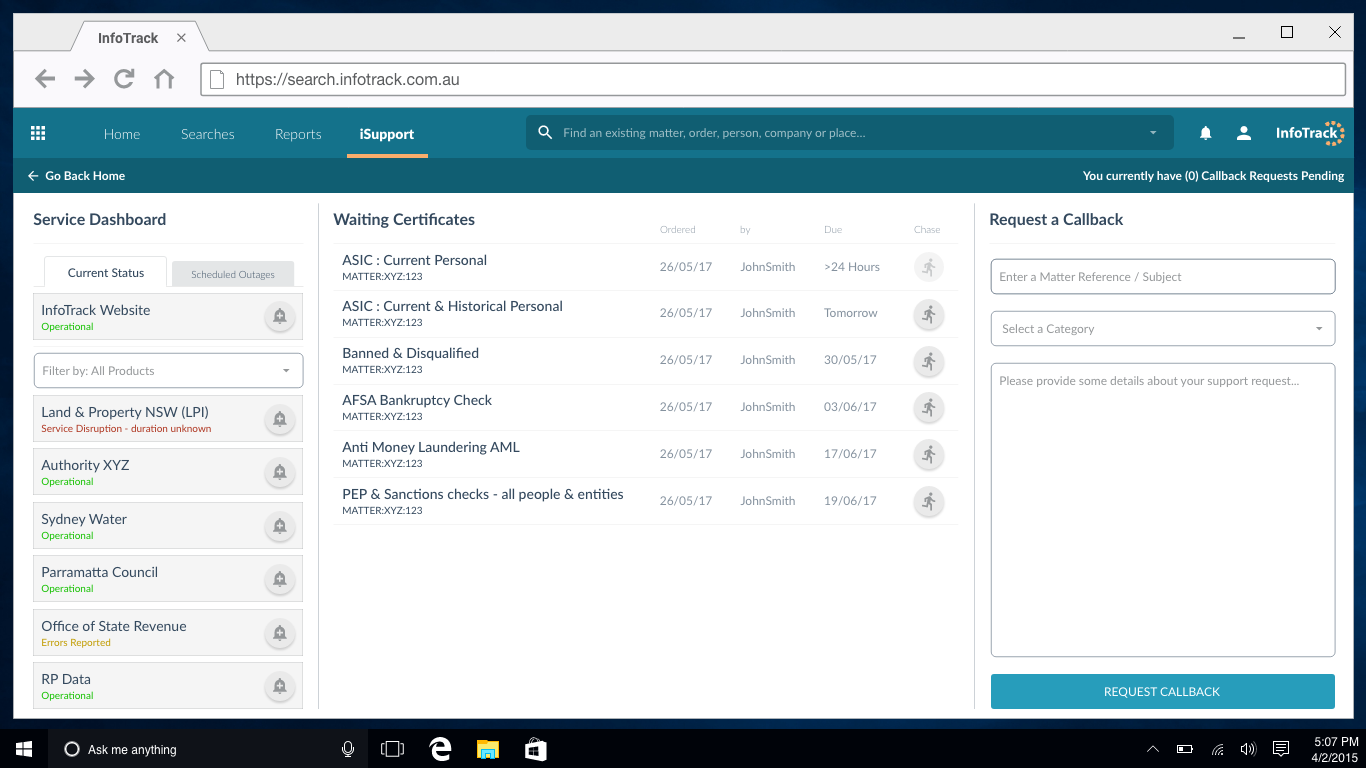
Task: Open the taskbar clock showing 5:07 PM
Action: click(x=1336, y=749)
